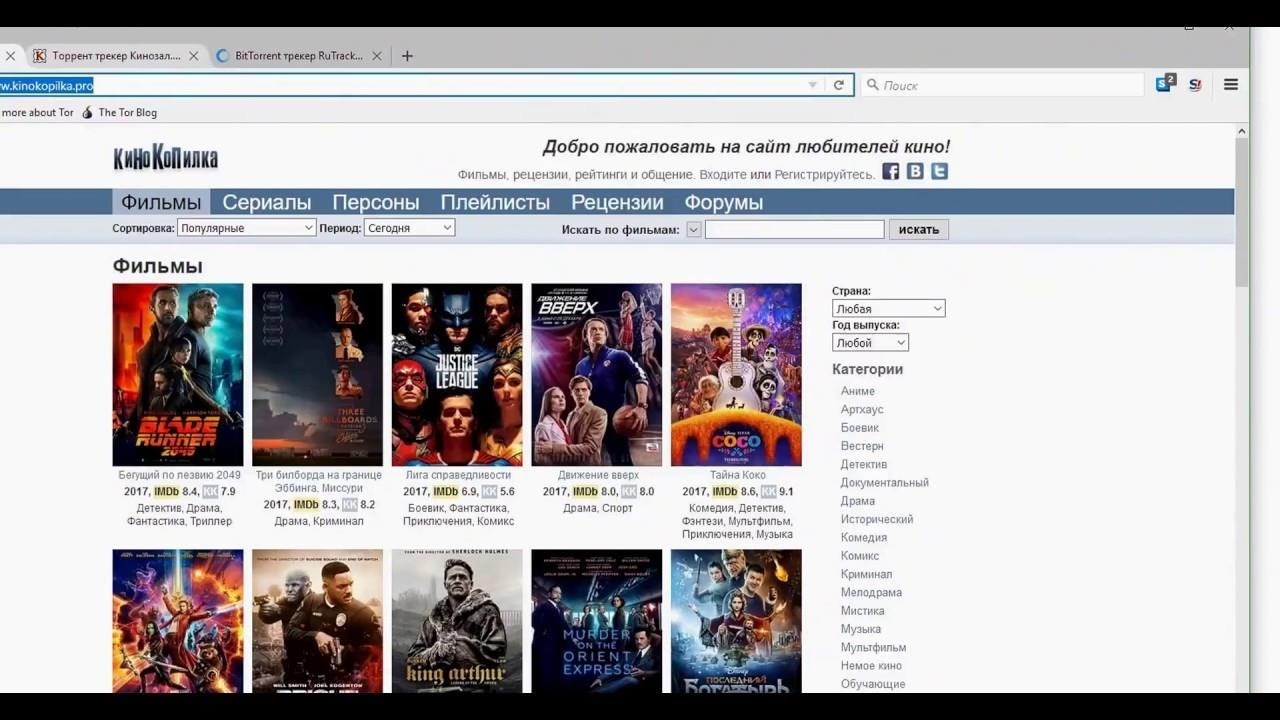This screenshot has height=720, width=1280.
Task: Click title Бегущий по лезвию 2049
Action: 179,475
